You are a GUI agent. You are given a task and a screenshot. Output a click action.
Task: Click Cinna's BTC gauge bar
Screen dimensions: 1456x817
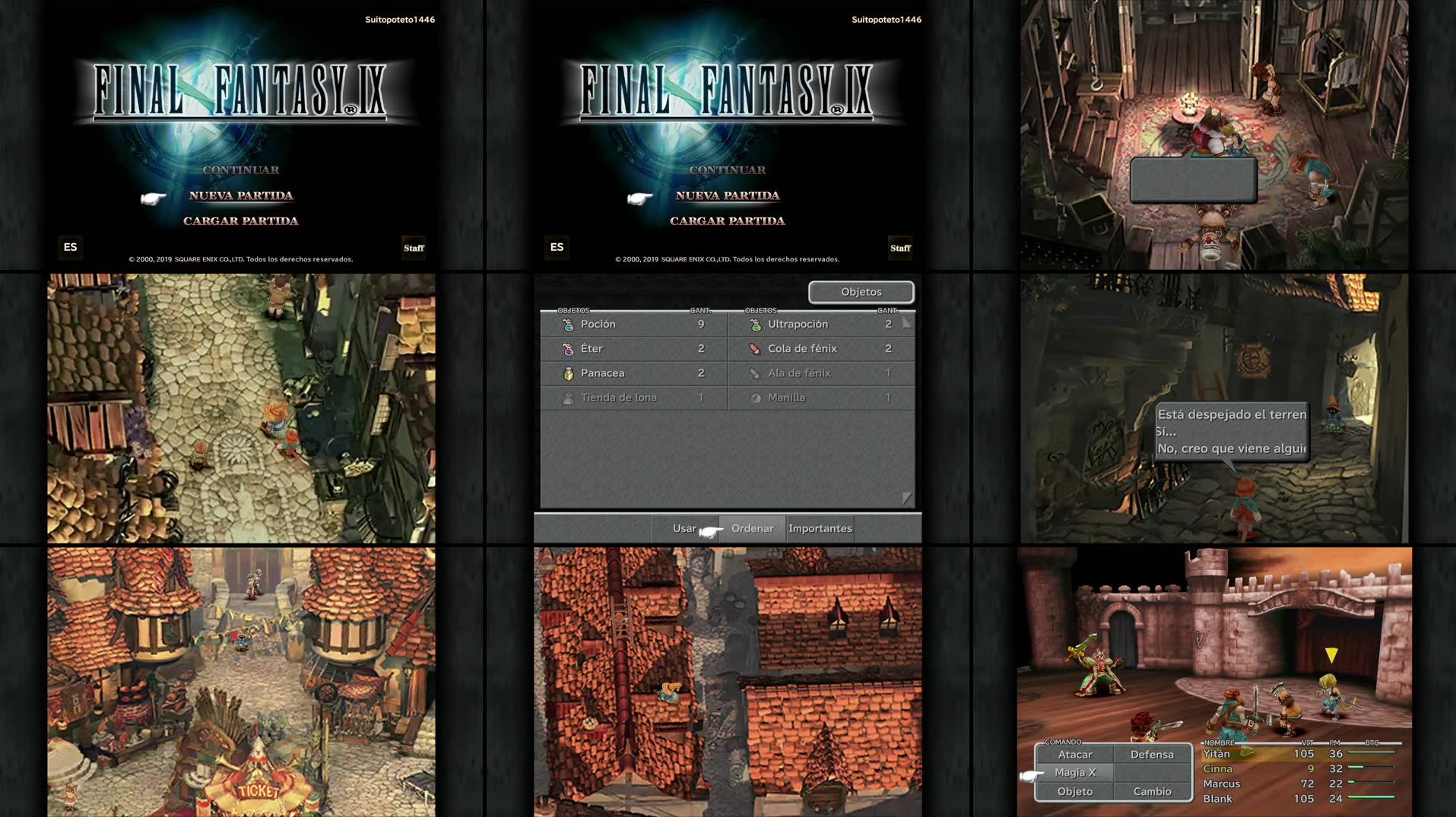point(1372,768)
